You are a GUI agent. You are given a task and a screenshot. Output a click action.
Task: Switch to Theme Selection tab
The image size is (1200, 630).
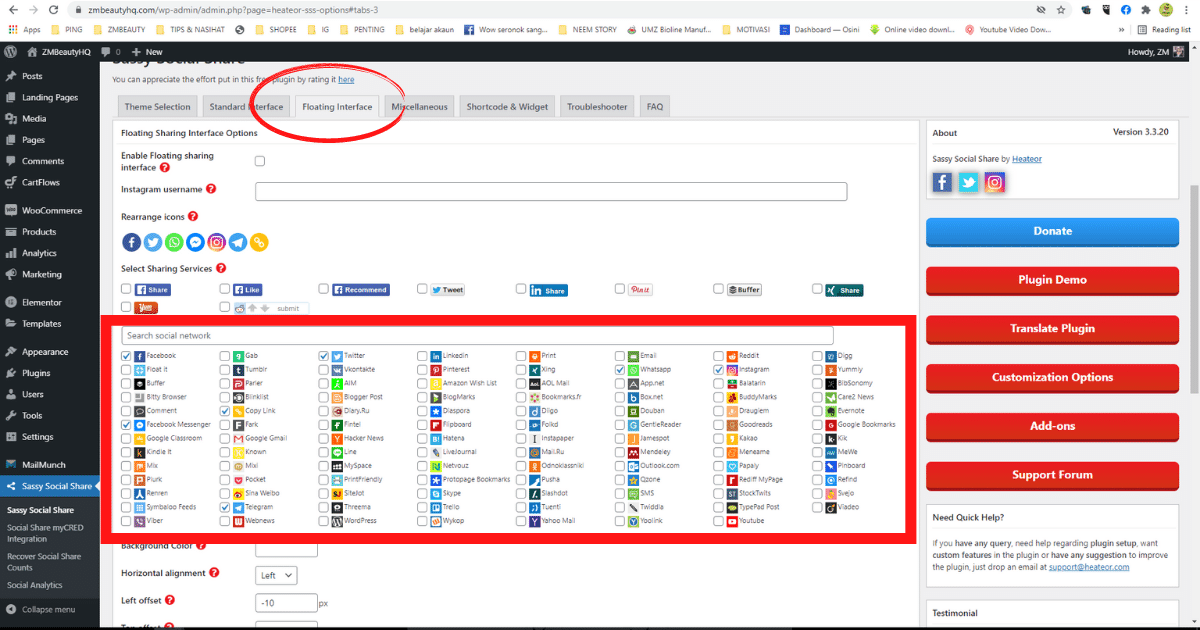[x=157, y=107]
